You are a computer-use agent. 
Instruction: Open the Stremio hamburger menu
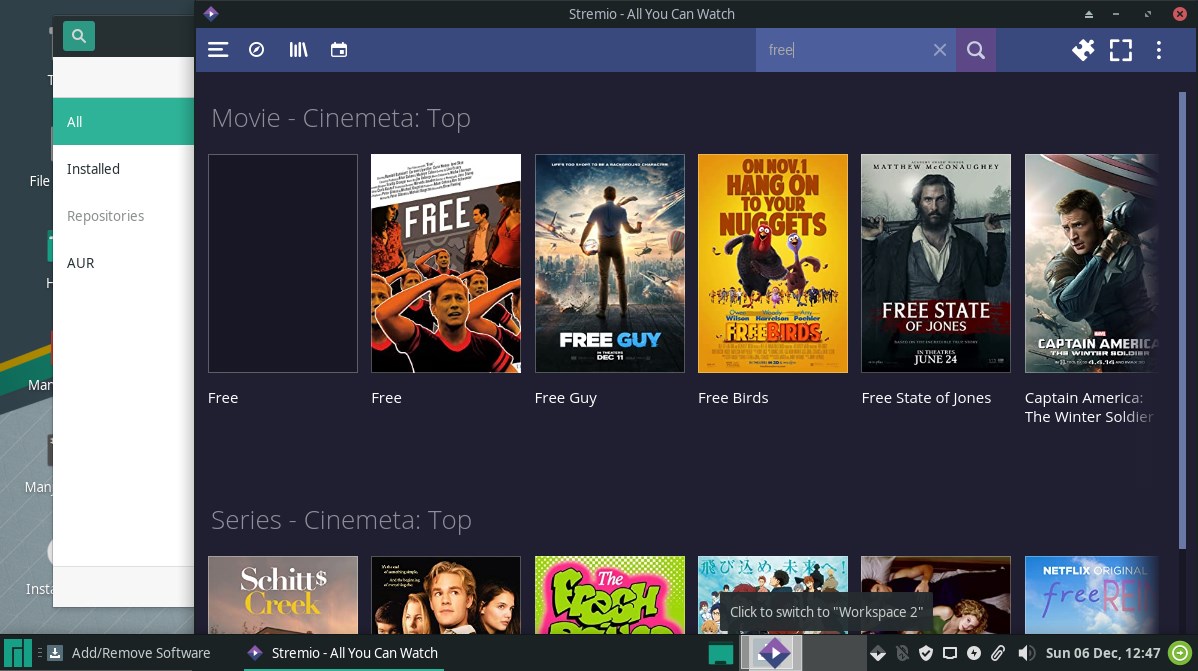pos(218,50)
